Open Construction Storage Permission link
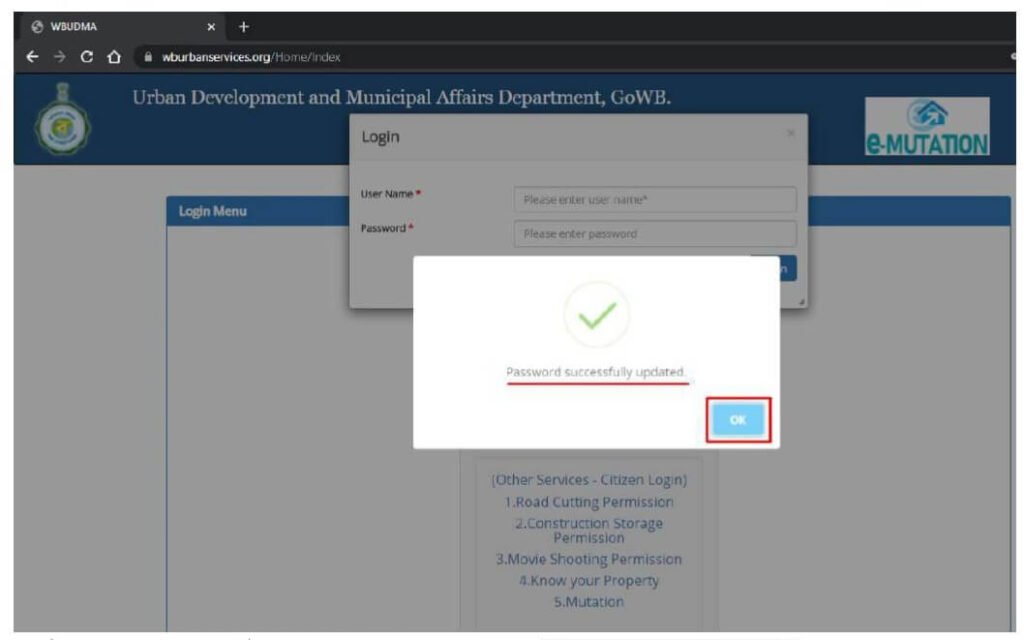Image resolution: width=1024 pixels, height=640 pixels. point(589,530)
